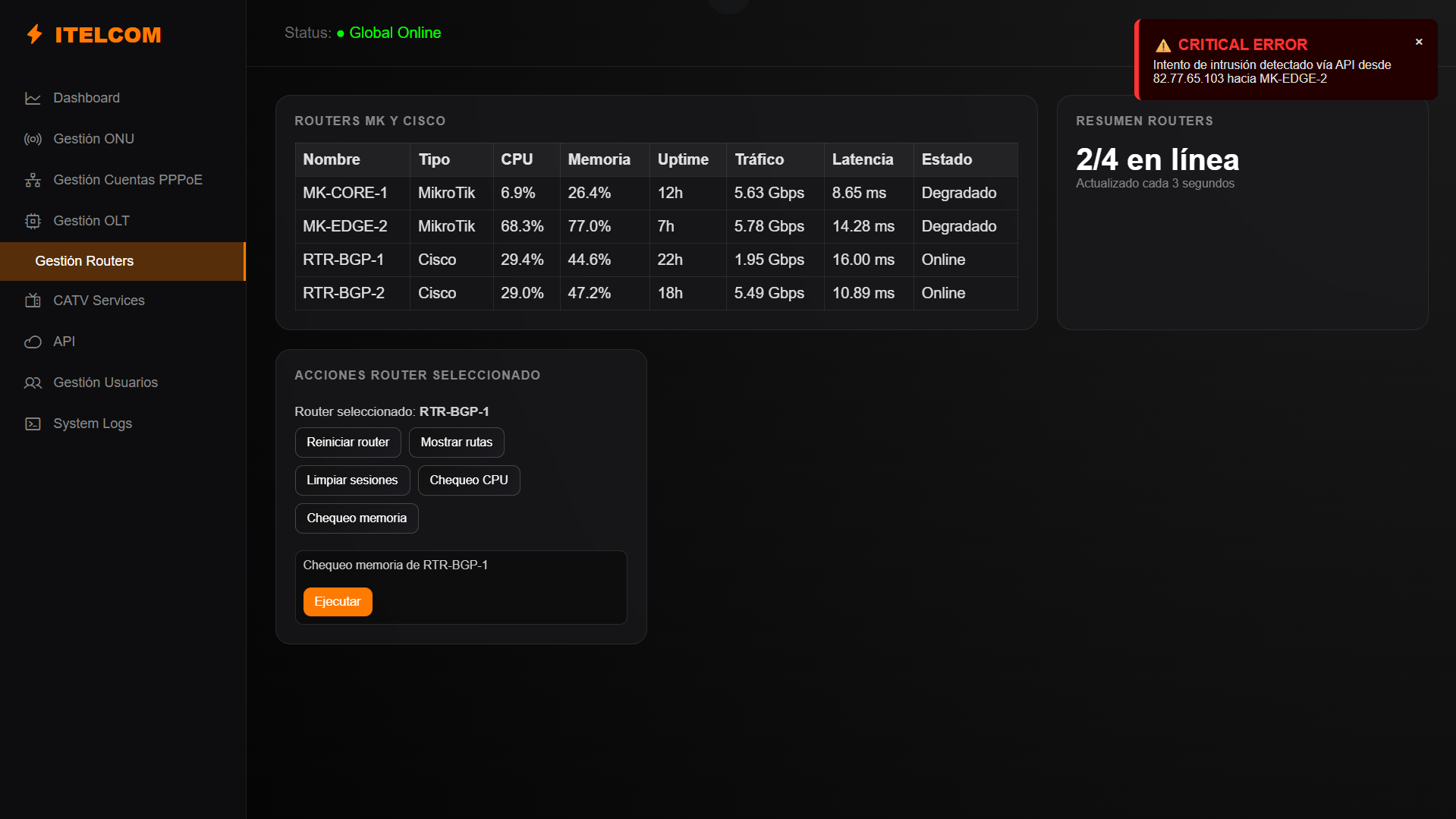
Task: Click the Reiniciar router button
Action: click(x=347, y=443)
